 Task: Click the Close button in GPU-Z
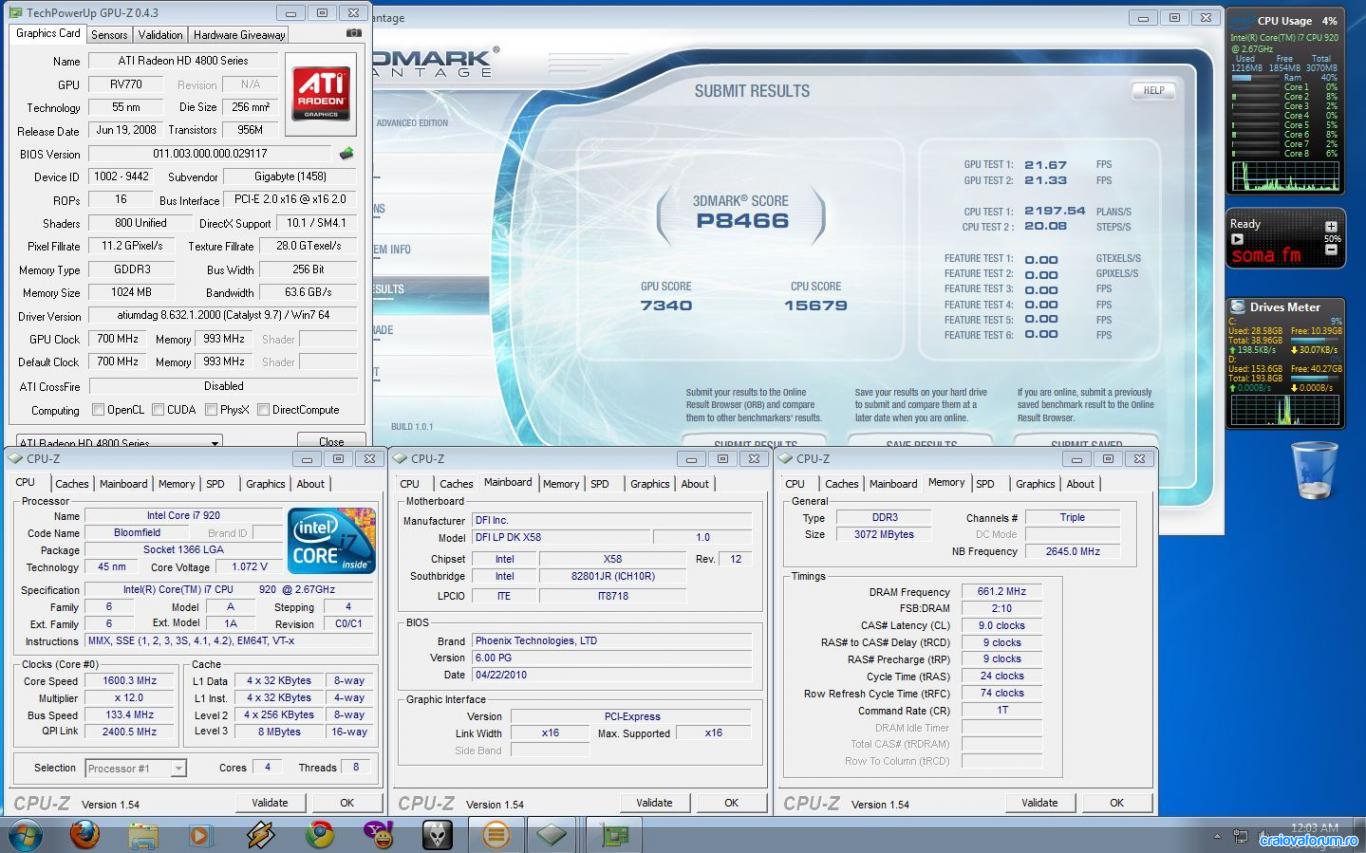[x=331, y=441]
